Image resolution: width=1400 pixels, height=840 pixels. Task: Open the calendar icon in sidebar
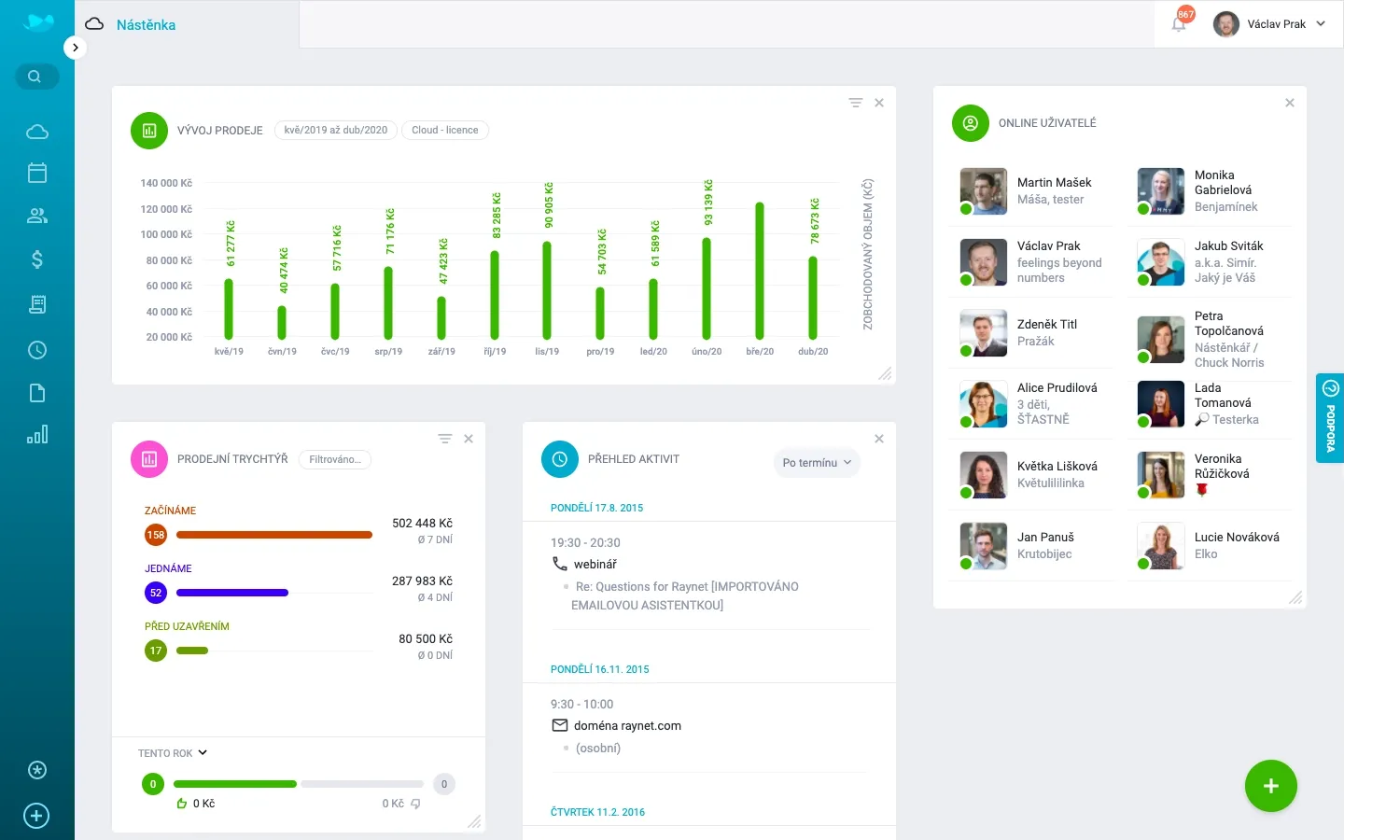click(37, 173)
